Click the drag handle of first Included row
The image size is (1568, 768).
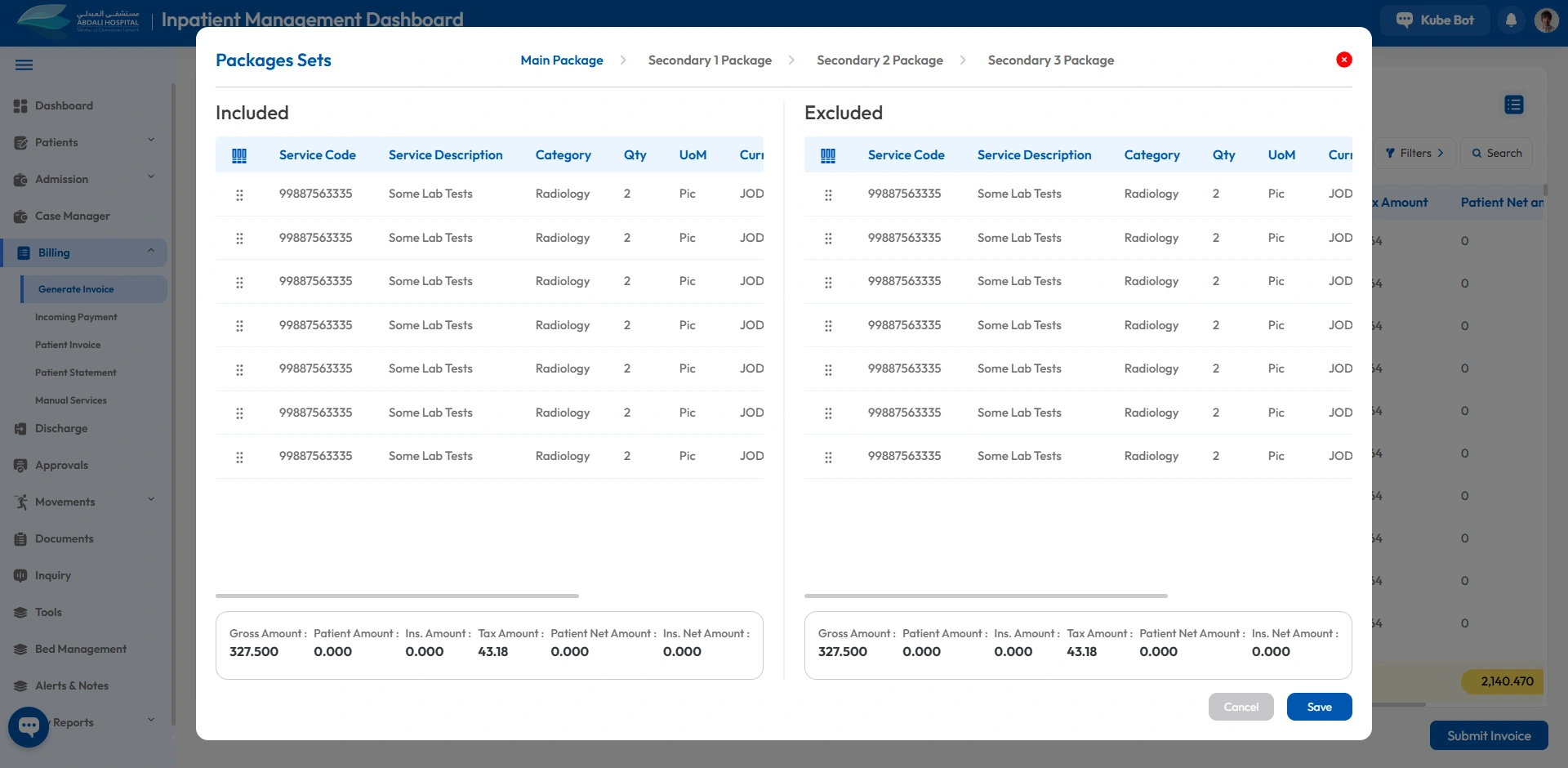point(239,195)
